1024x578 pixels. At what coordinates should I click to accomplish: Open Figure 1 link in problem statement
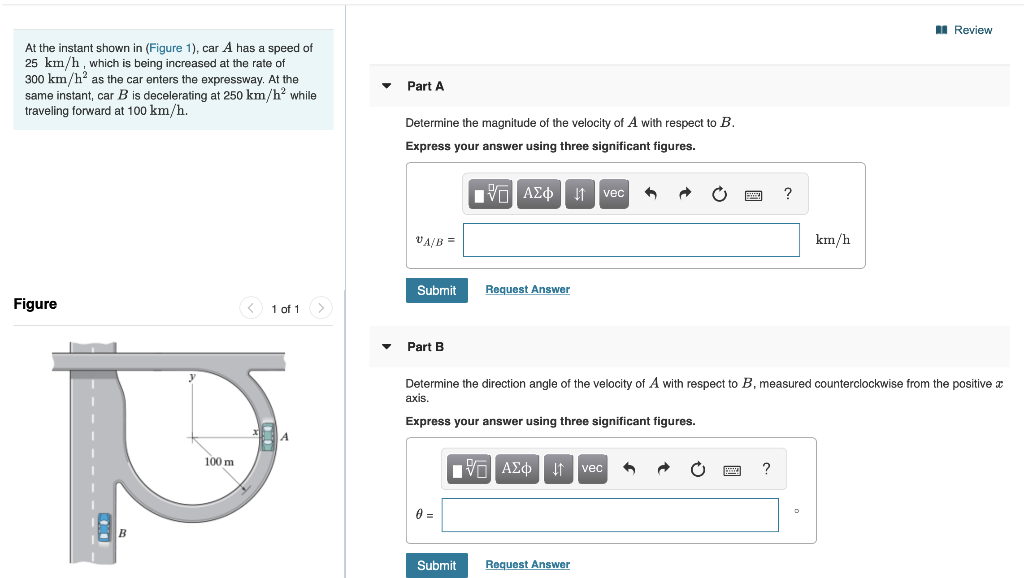pos(170,48)
